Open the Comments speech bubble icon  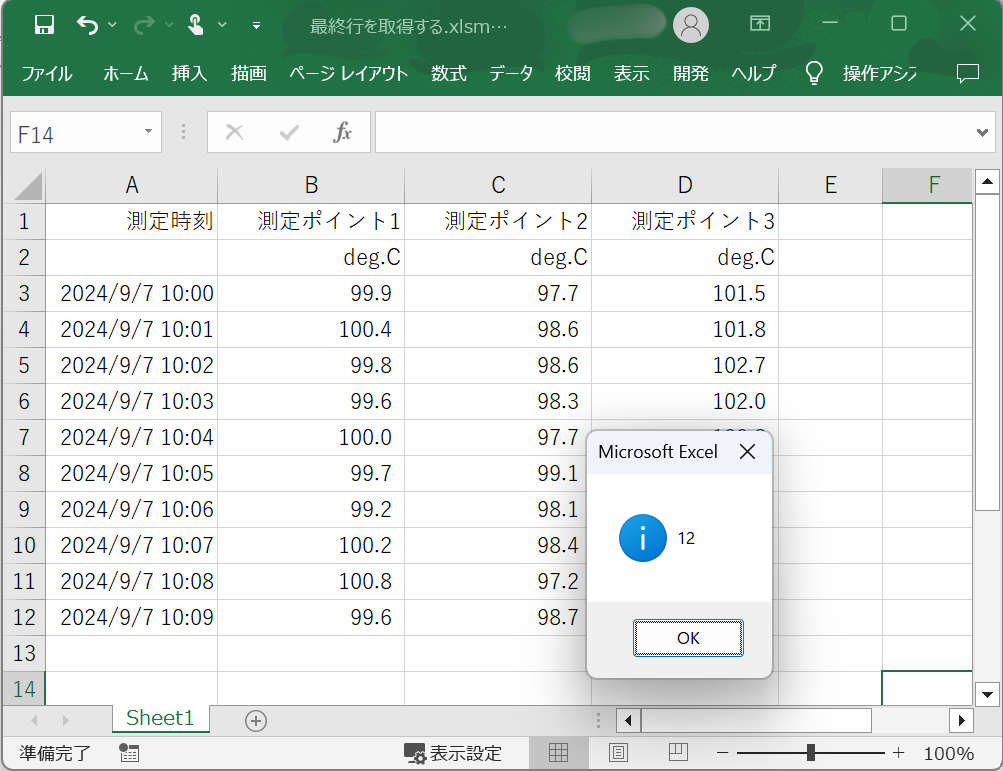coord(968,74)
